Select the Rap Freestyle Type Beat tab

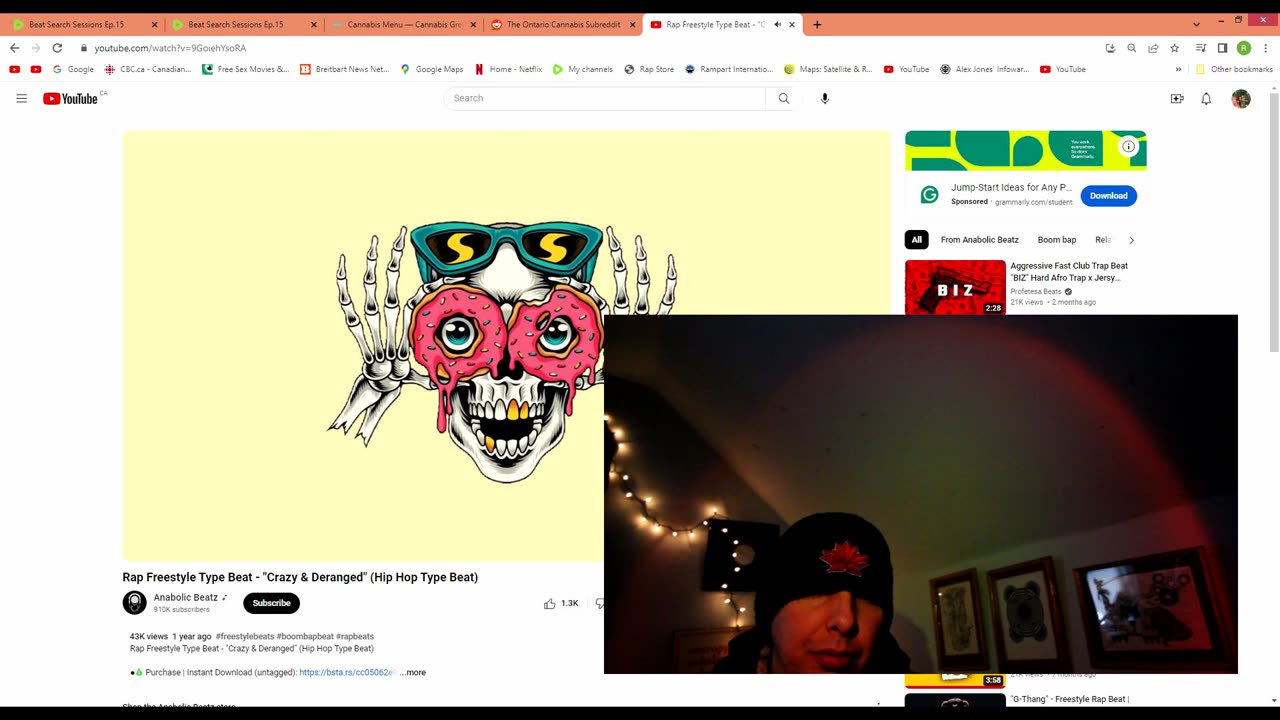coord(714,24)
